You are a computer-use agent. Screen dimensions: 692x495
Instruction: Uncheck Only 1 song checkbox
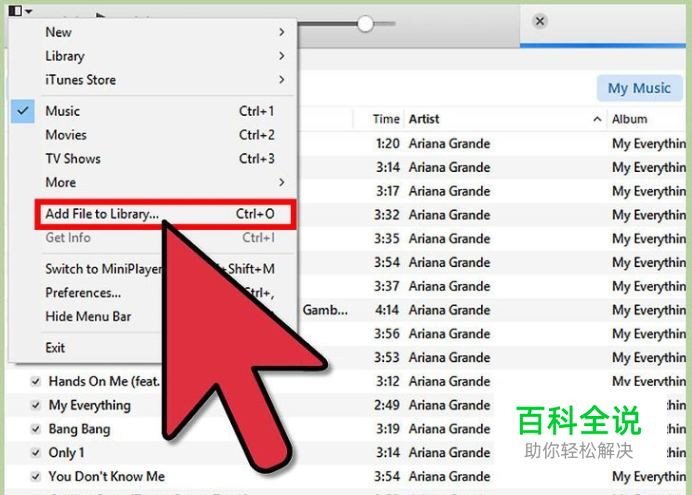36,453
